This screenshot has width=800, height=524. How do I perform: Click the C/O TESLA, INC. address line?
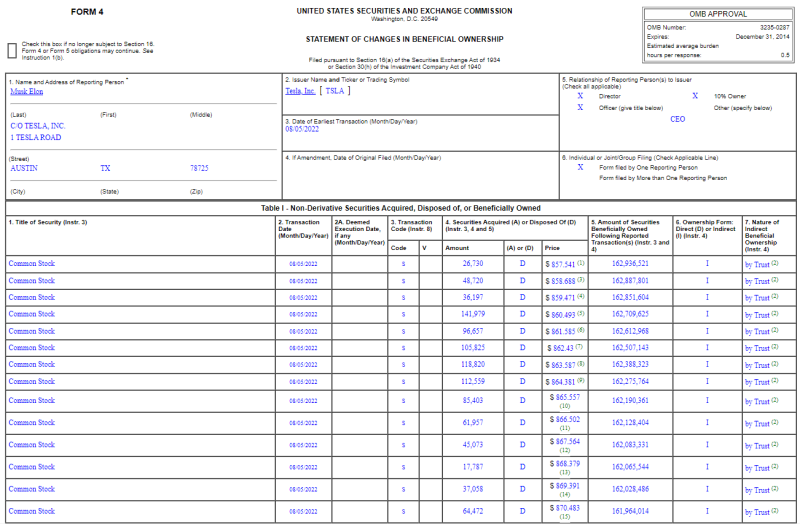pos(38,126)
